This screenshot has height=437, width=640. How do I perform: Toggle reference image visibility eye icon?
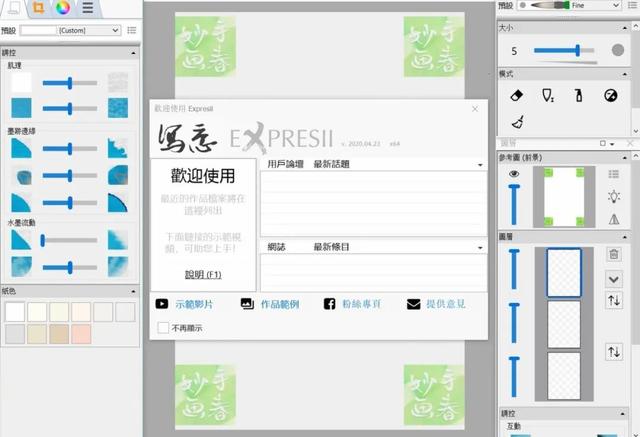(x=514, y=174)
